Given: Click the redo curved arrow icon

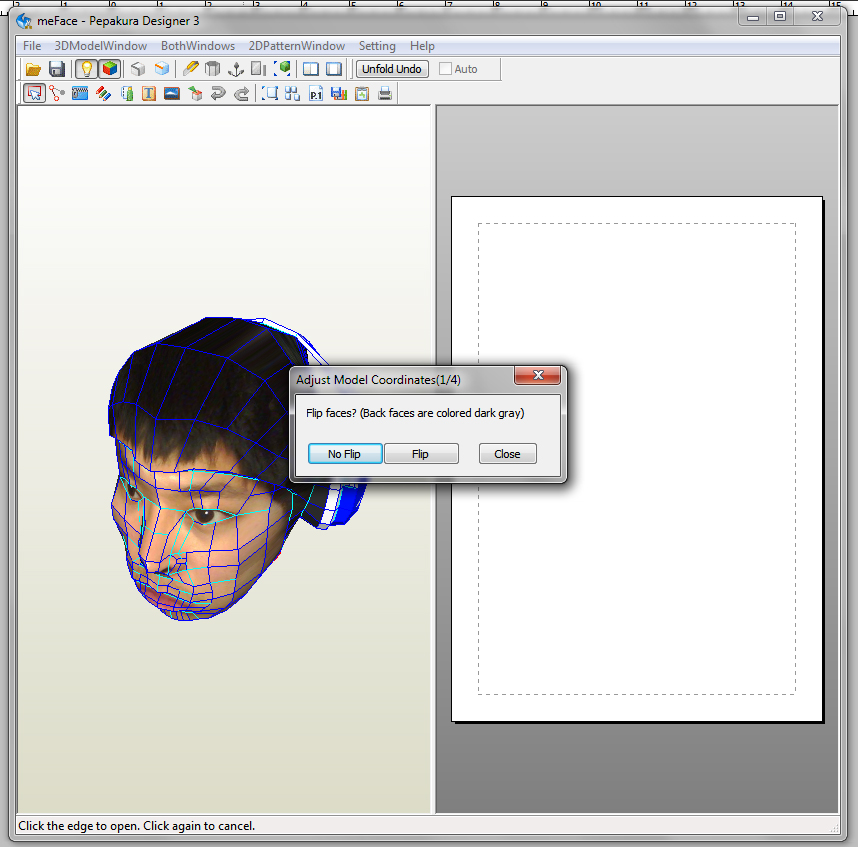Looking at the screenshot, I should tap(241, 94).
